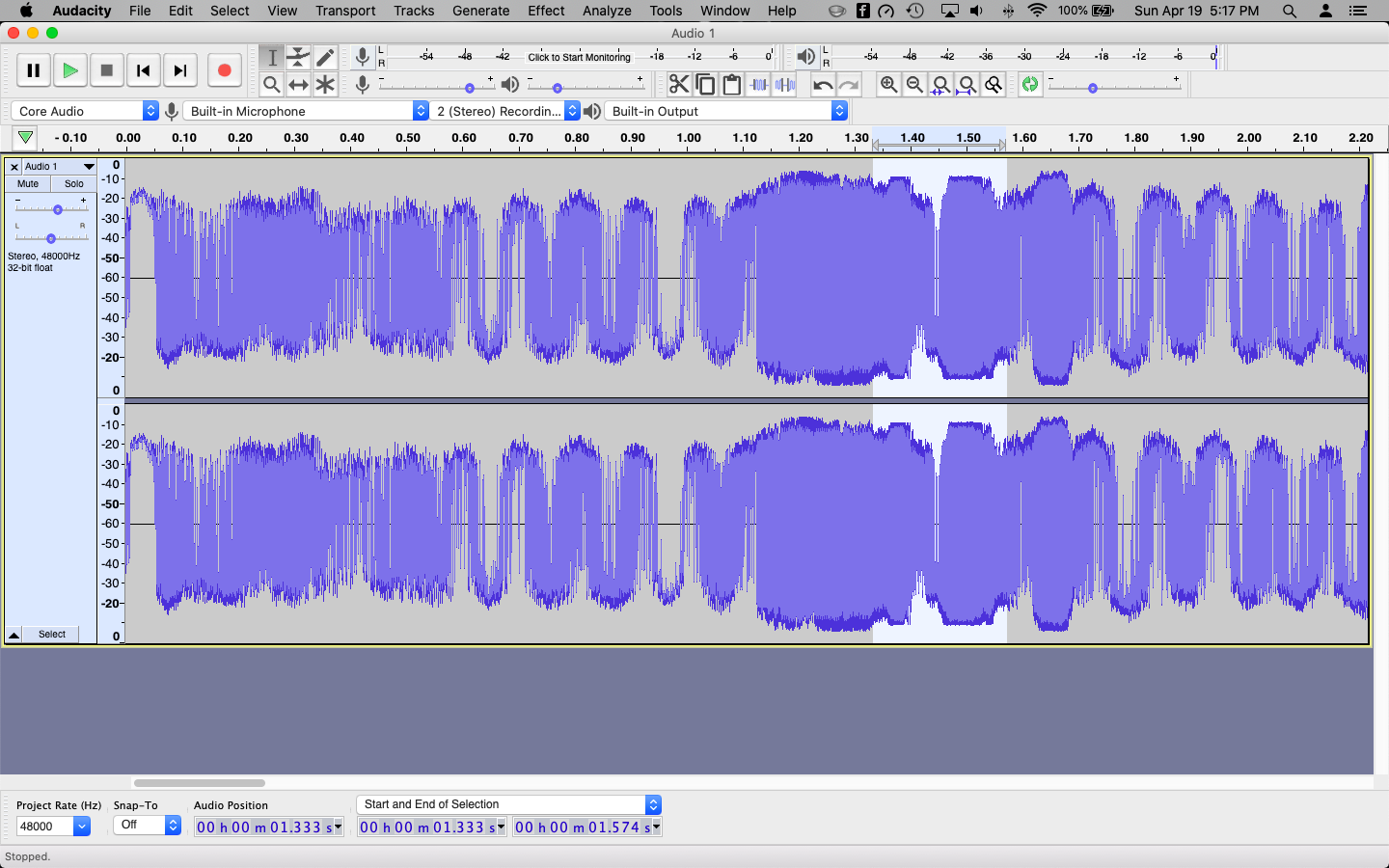This screenshot has height=868, width=1389.
Task: Click the Wi-Fi icon in menu bar
Action: 1038,11
